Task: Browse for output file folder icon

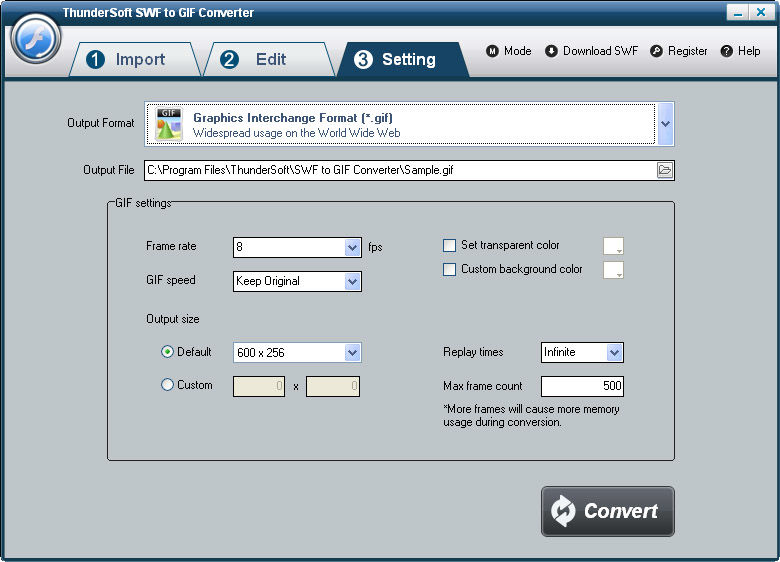Action: click(665, 170)
